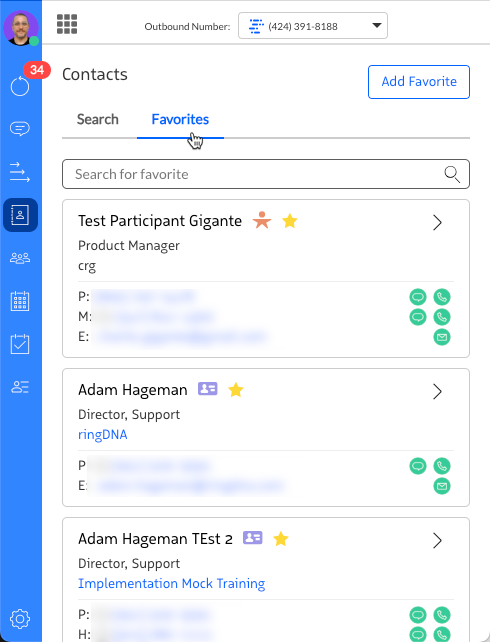Open the calendar icon in sidebar
The width and height of the screenshot is (490, 642).
click(20, 301)
